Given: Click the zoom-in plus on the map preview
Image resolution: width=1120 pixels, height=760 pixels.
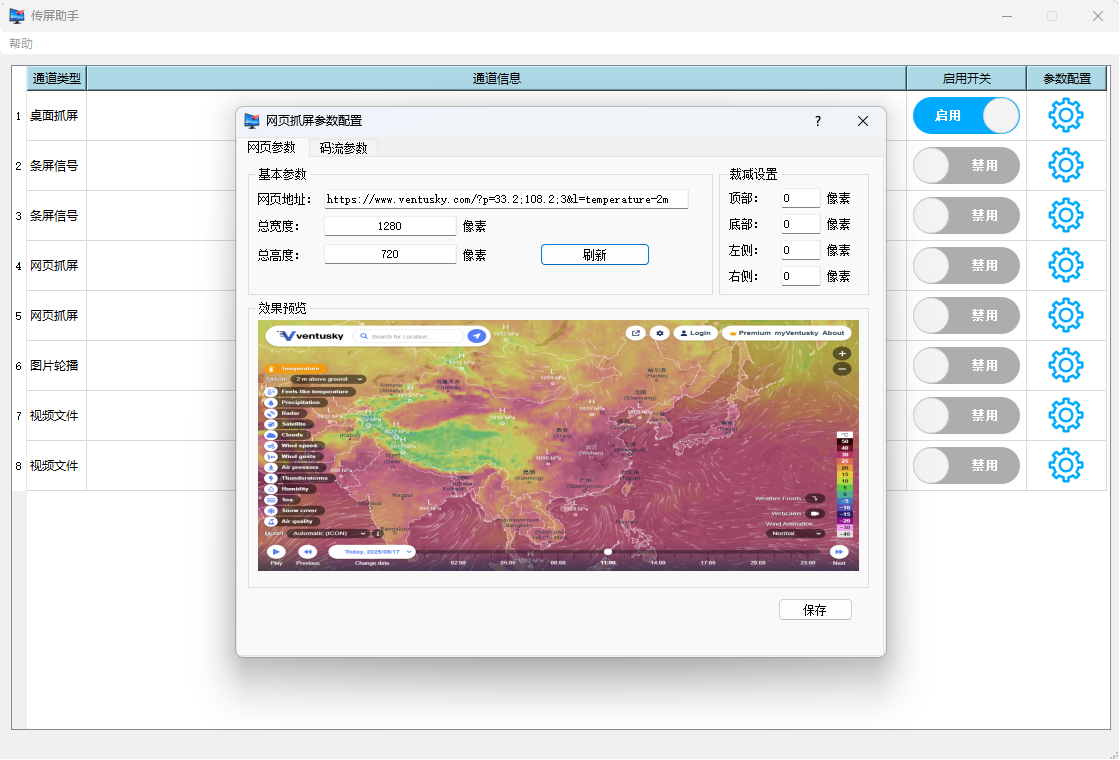Looking at the screenshot, I should tap(842, 353).
